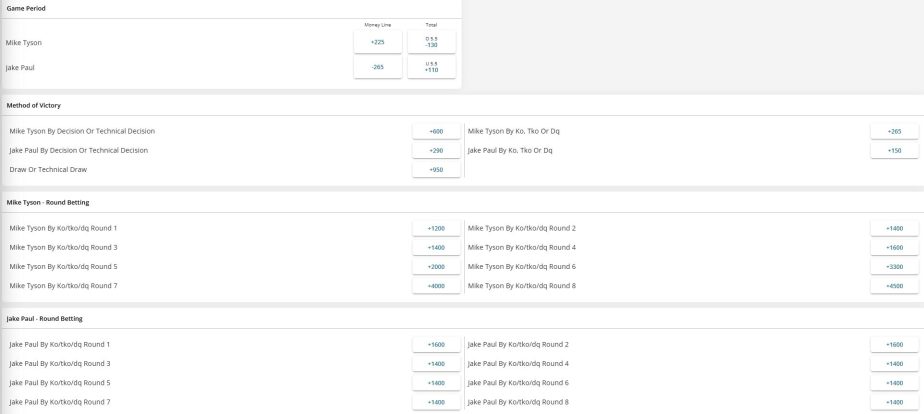Image resolution: width=924 pixels, height=414 pixels.
Task: Click 'Mike Tyson By Ko/tko/dq Round 6' label
Action: point(522,267)
